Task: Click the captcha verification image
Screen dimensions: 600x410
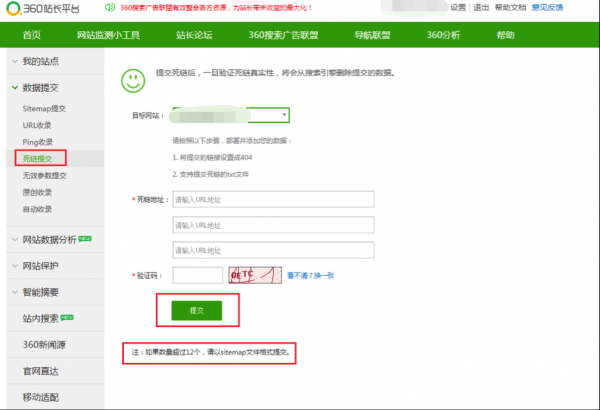Action: click(x=254, y=276)
